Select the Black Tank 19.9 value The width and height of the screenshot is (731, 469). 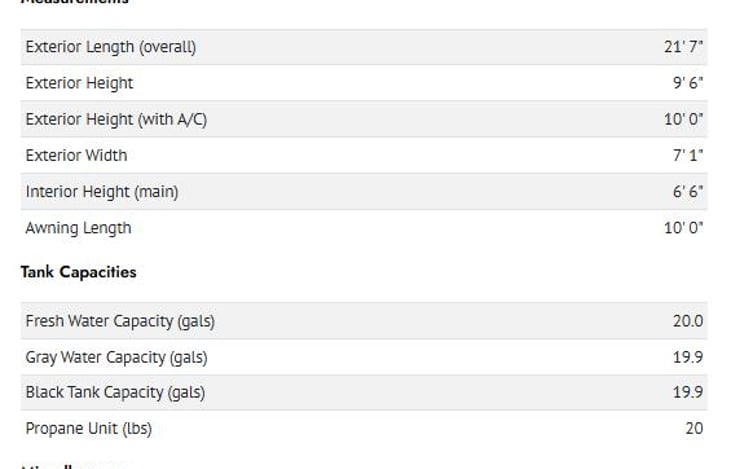click(x=688, y=392)
